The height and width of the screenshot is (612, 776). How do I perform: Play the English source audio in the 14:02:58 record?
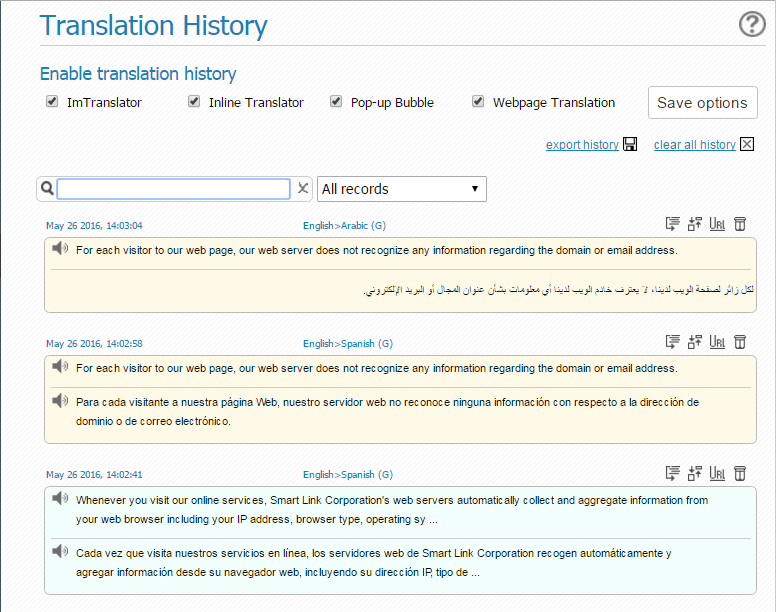[60, 366]
